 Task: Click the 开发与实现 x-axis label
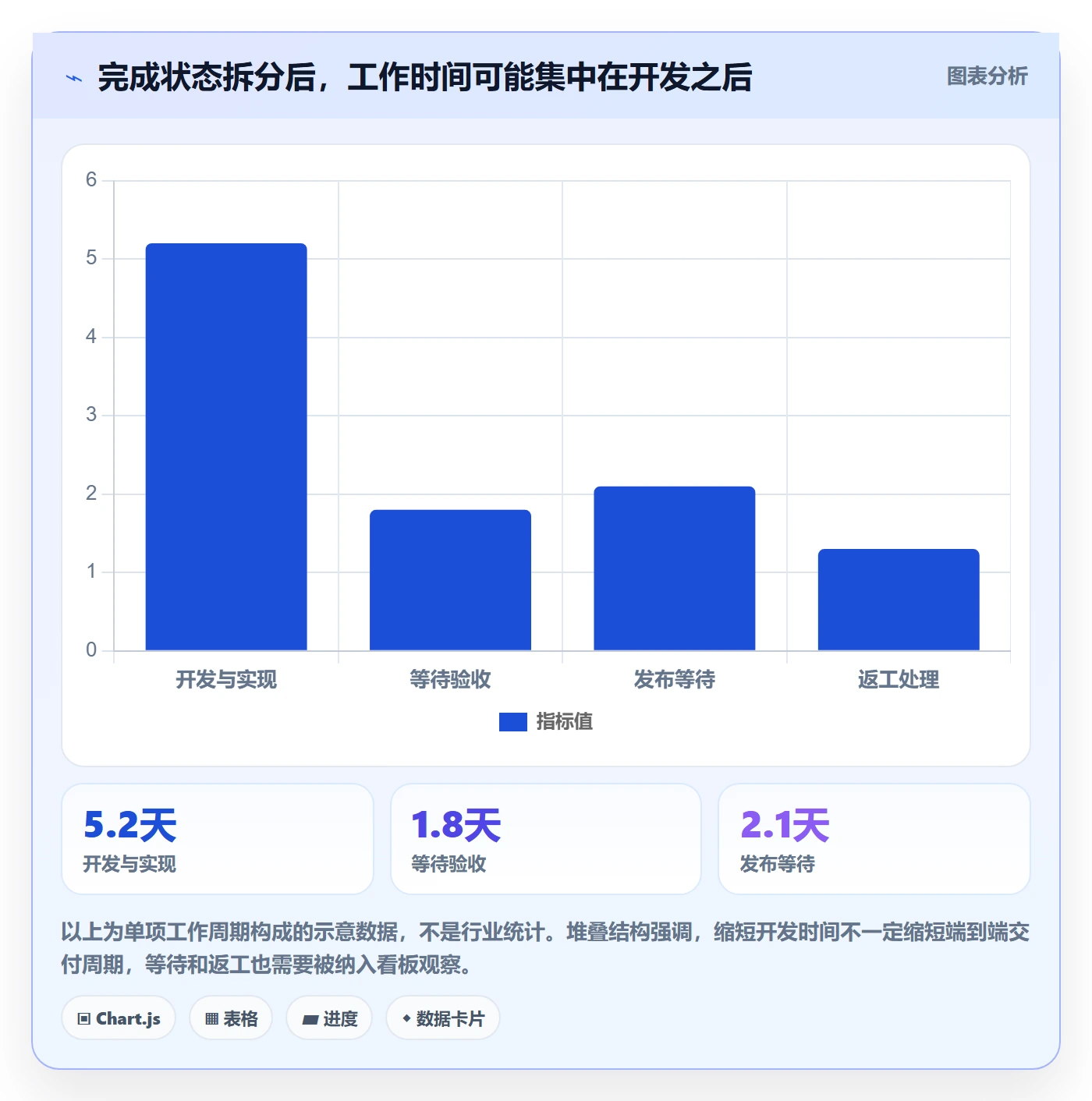coord(226,680)
